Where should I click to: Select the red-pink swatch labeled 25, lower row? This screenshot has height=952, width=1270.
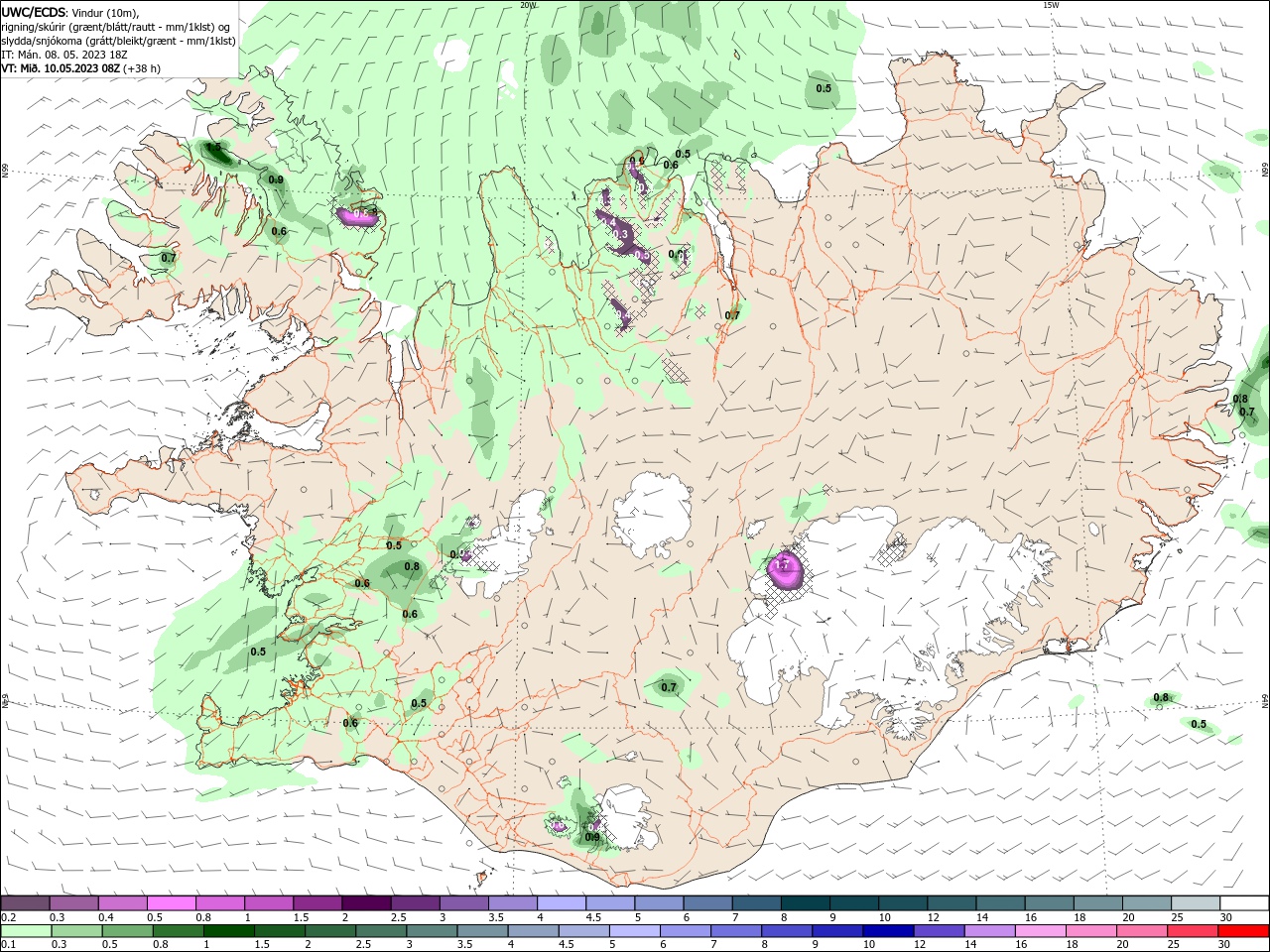(x=1194, y=930)
